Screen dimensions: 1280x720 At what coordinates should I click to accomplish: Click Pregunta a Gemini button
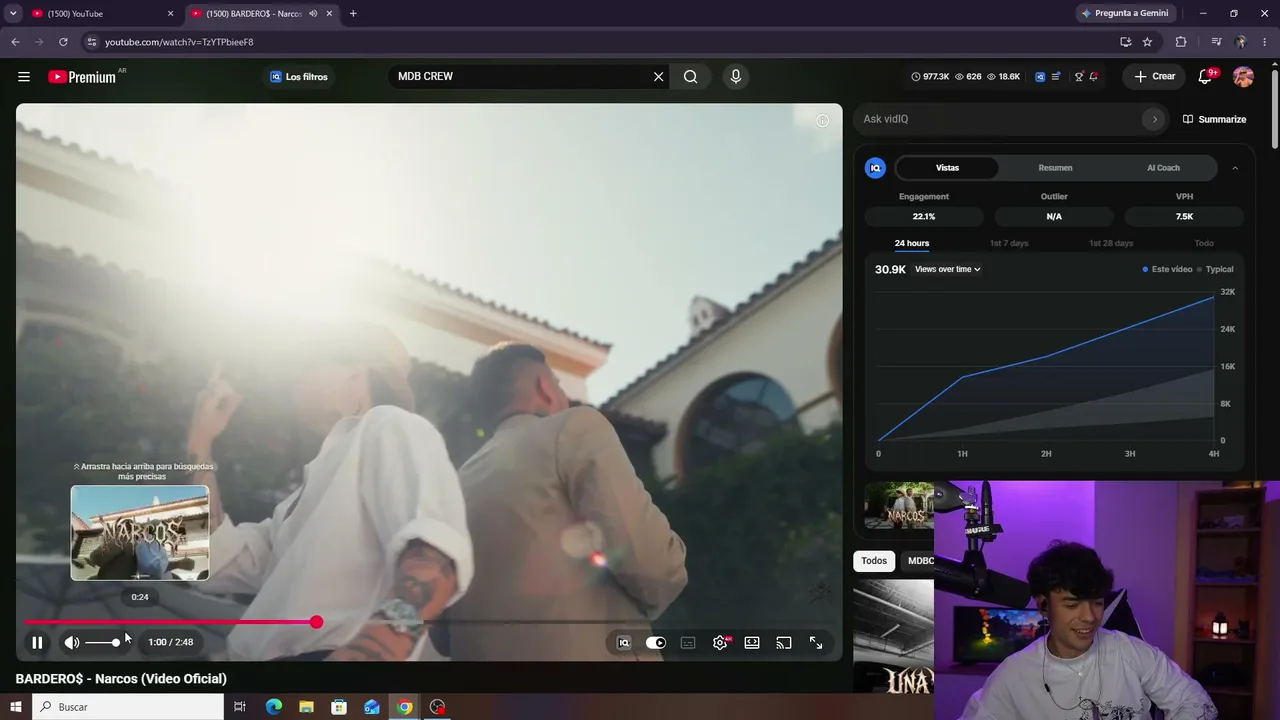(x=1125, y=14)
